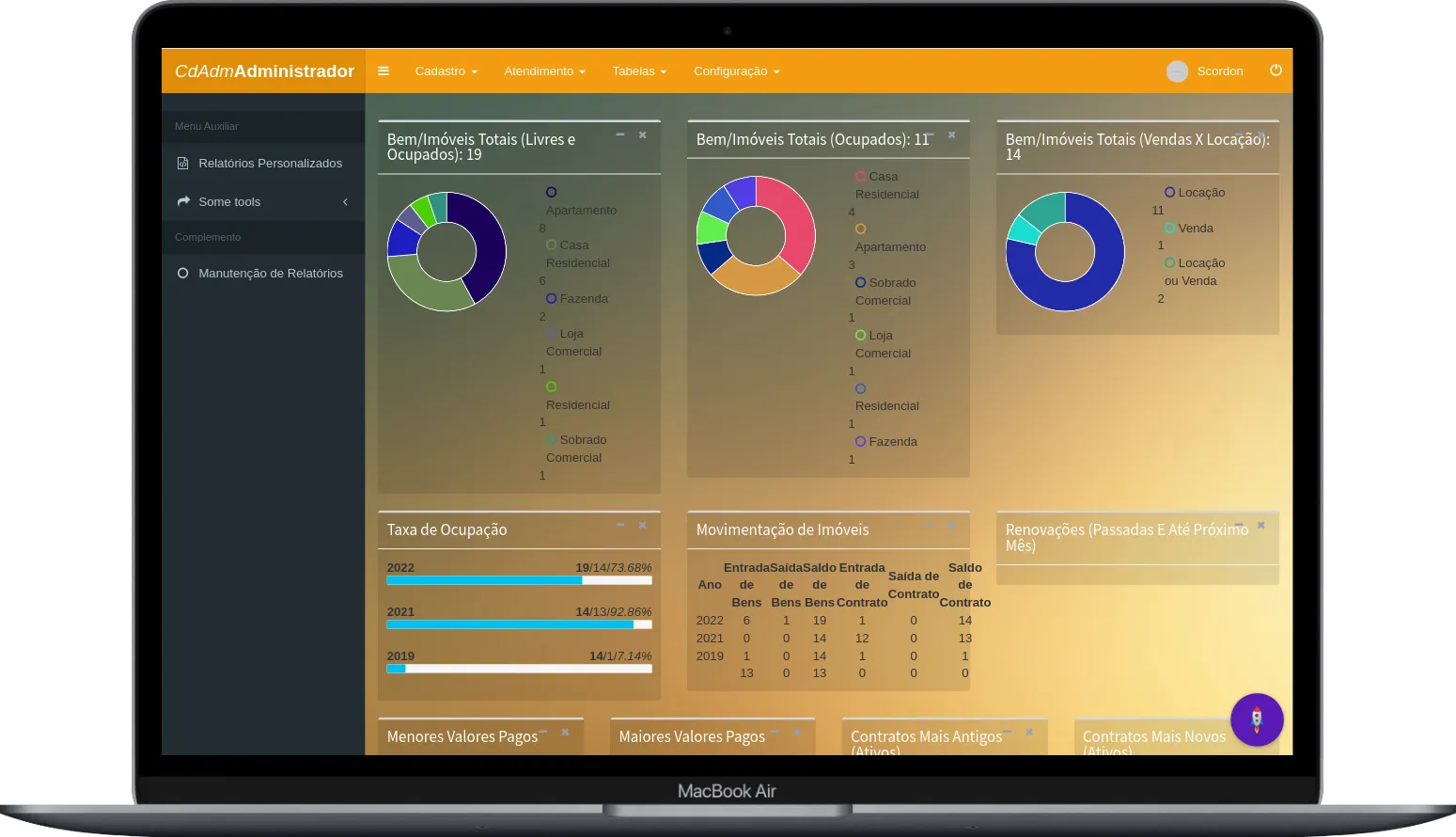Open the Tabelas menu

(638, 71)
